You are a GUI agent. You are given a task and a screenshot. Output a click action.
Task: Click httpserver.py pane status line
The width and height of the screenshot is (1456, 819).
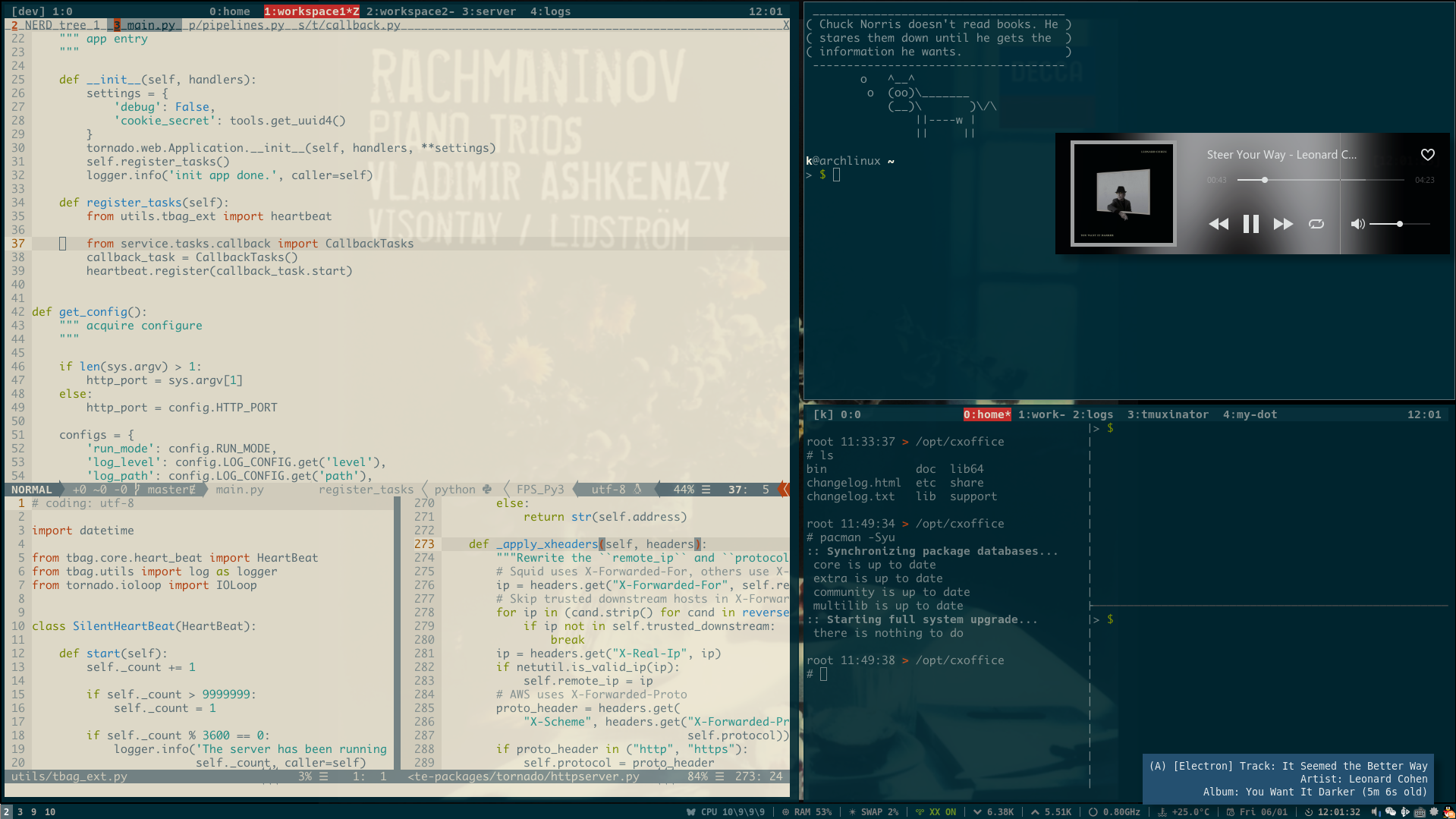point(596,776)
